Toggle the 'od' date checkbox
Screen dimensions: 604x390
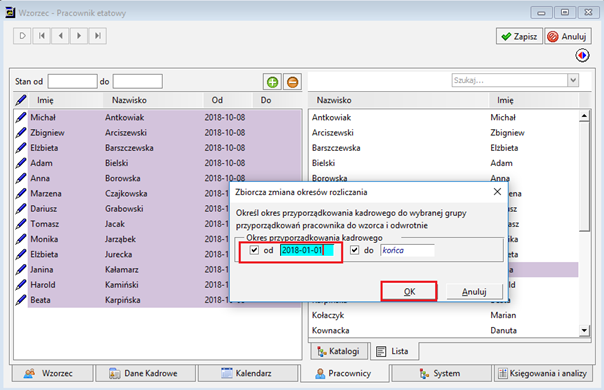coord(254,250)
